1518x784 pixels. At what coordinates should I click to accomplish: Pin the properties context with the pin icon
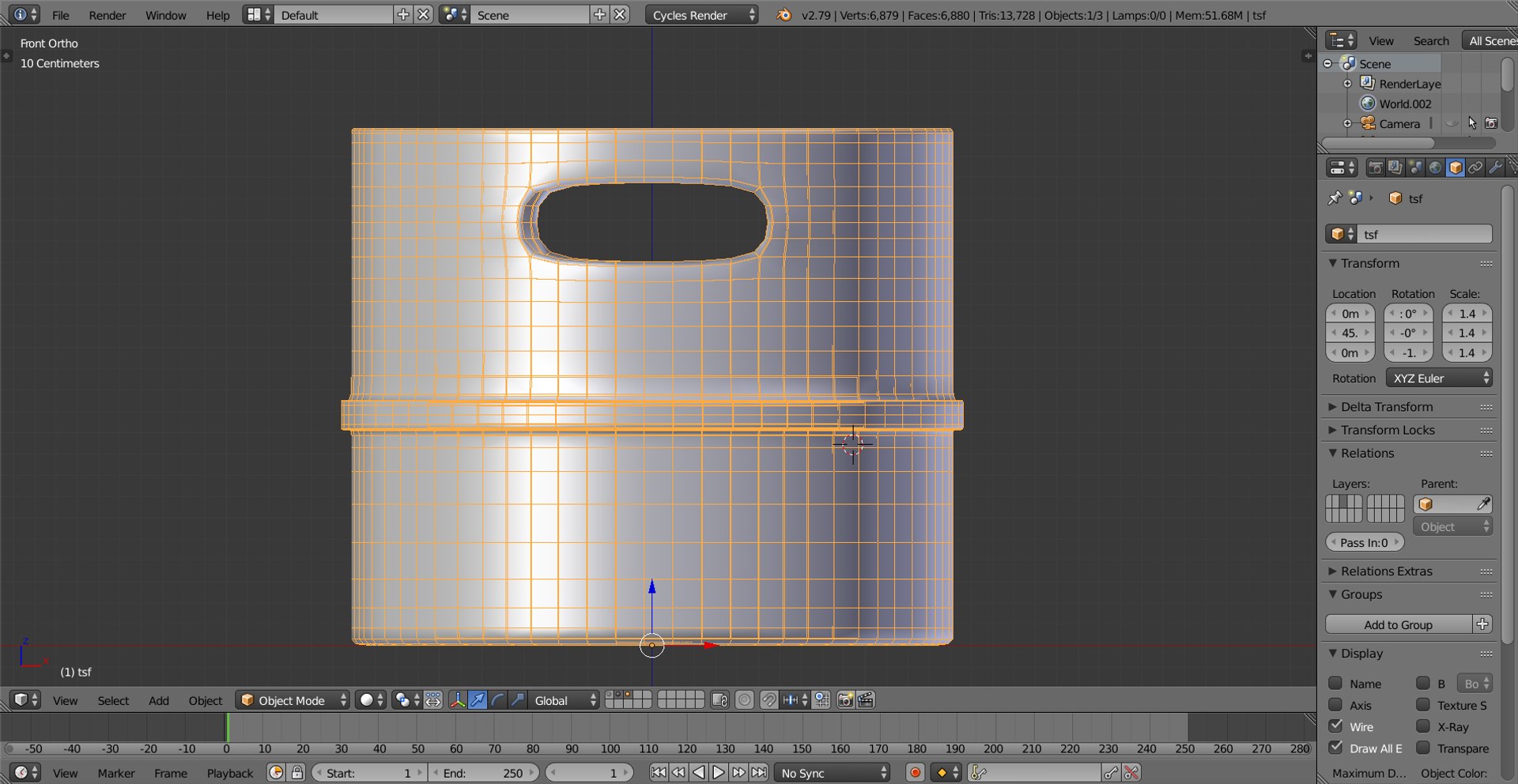click(1335, 198)
